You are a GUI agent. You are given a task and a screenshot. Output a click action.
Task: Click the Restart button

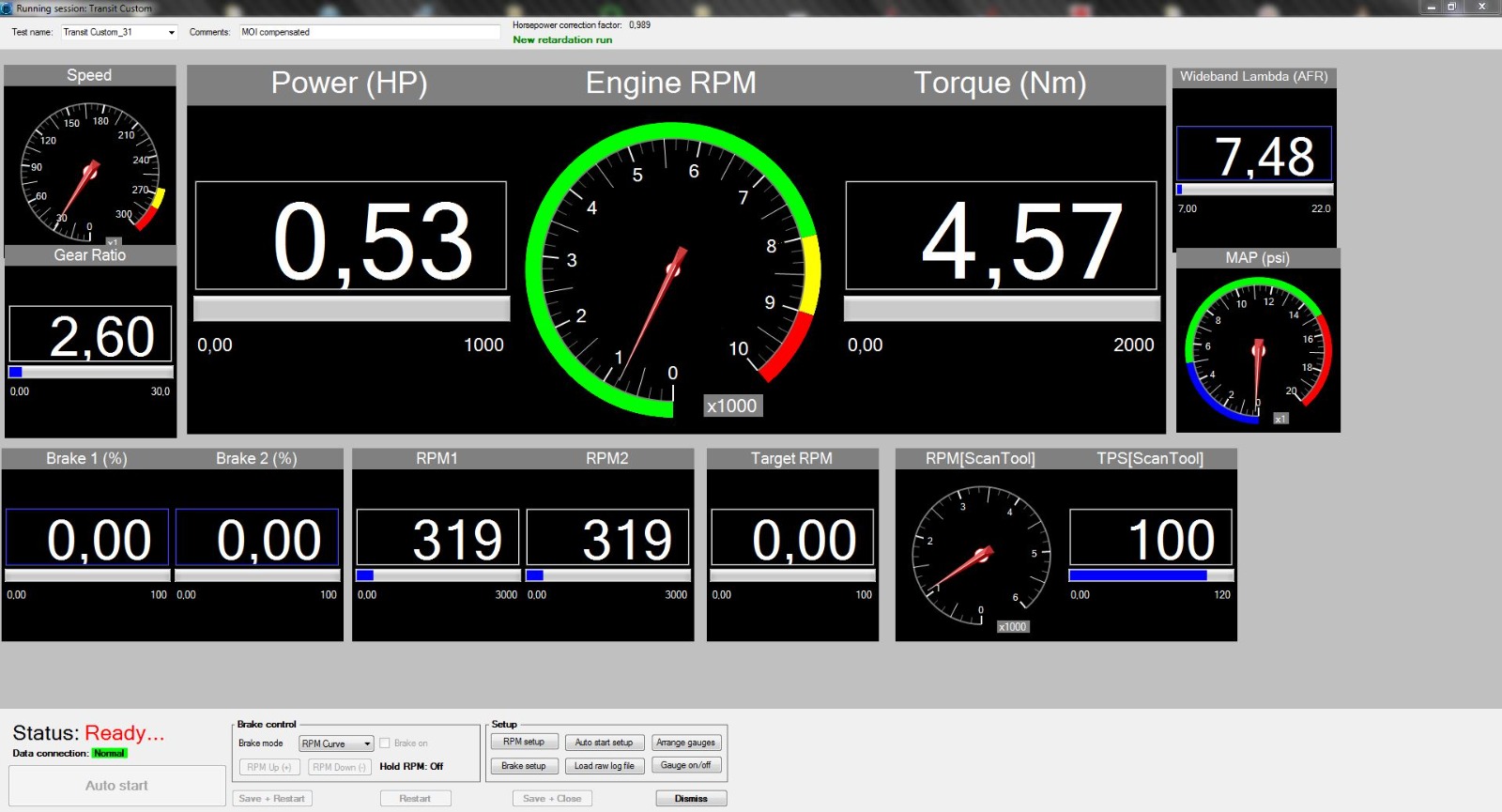point(415,799)
